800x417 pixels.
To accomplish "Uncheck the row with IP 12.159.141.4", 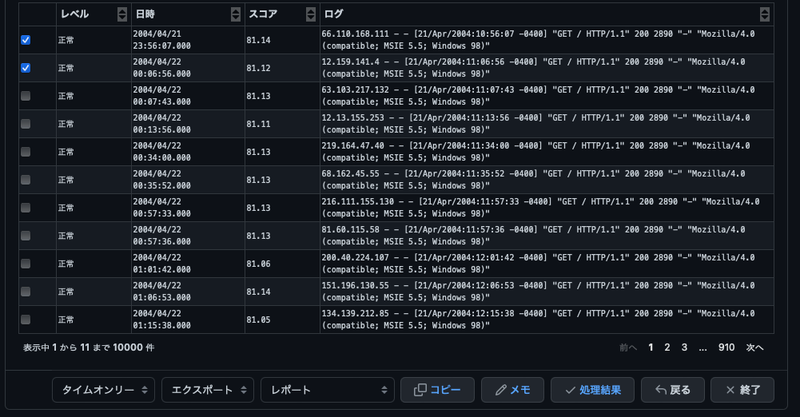I will click(26, 68).
